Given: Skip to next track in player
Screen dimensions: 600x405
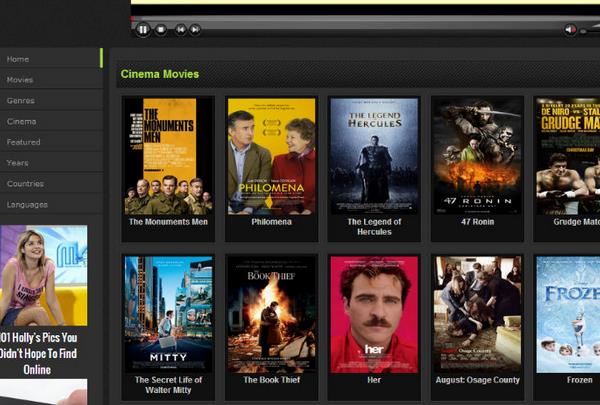Looking at the screenshot, I should (195, 29).
